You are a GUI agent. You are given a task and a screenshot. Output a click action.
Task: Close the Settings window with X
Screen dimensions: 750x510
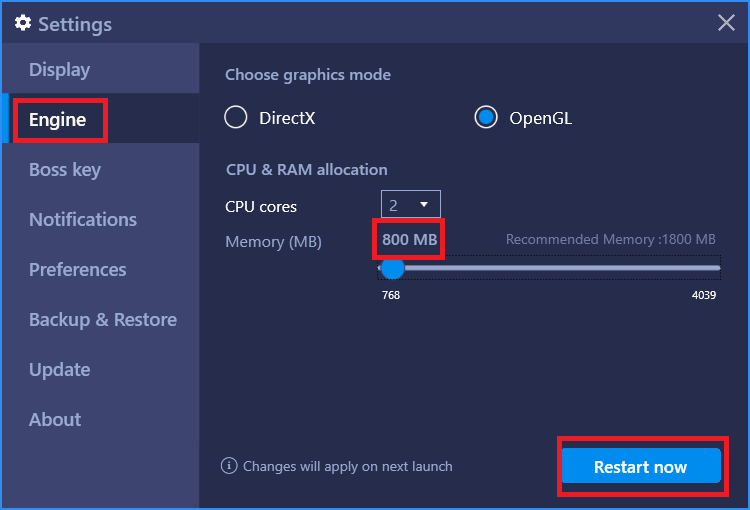[726, 22]
